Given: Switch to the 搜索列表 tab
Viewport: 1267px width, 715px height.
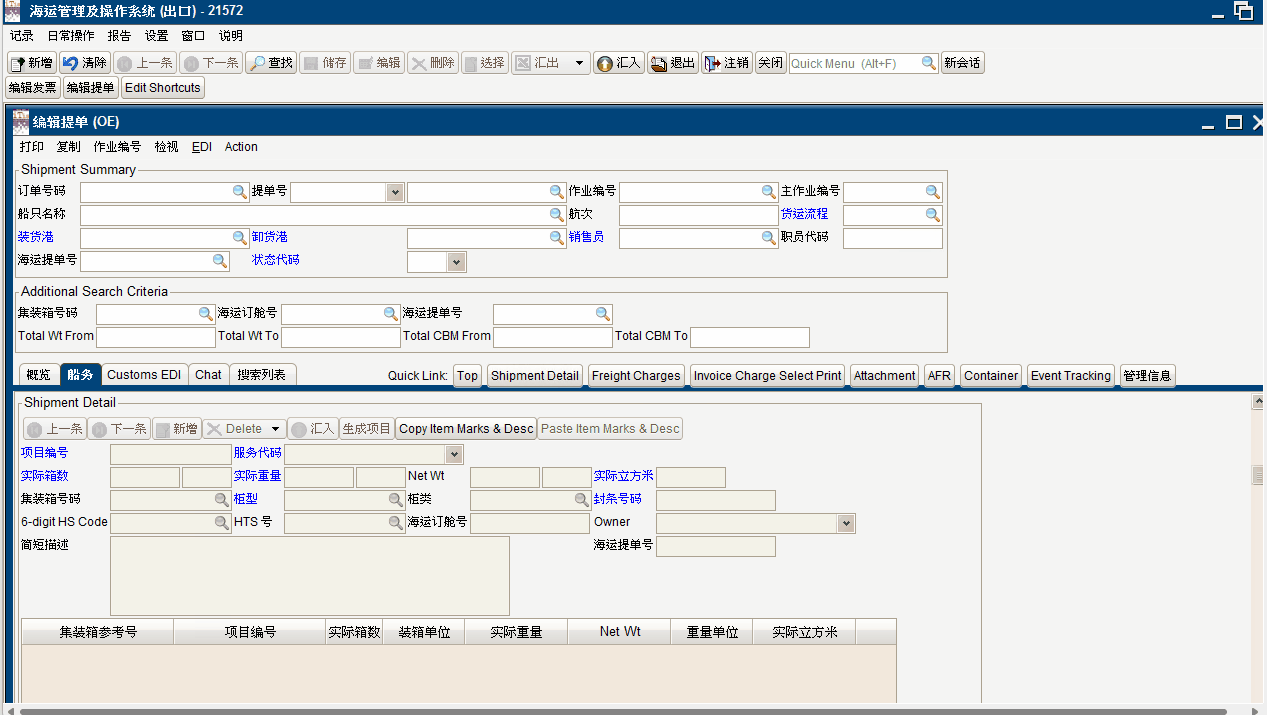Looking at the screenshot, I should (x=262, y=375).
